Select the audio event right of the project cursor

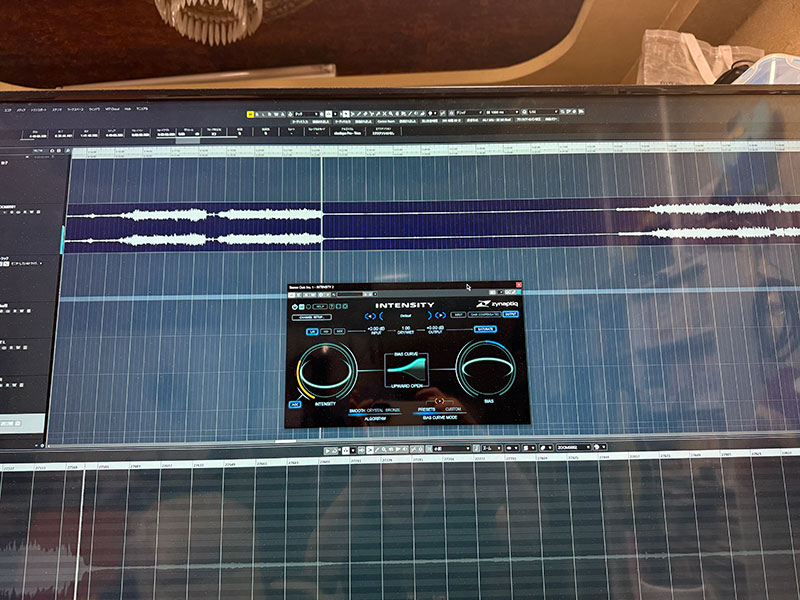pyautogui.click(x=561, y=223)
